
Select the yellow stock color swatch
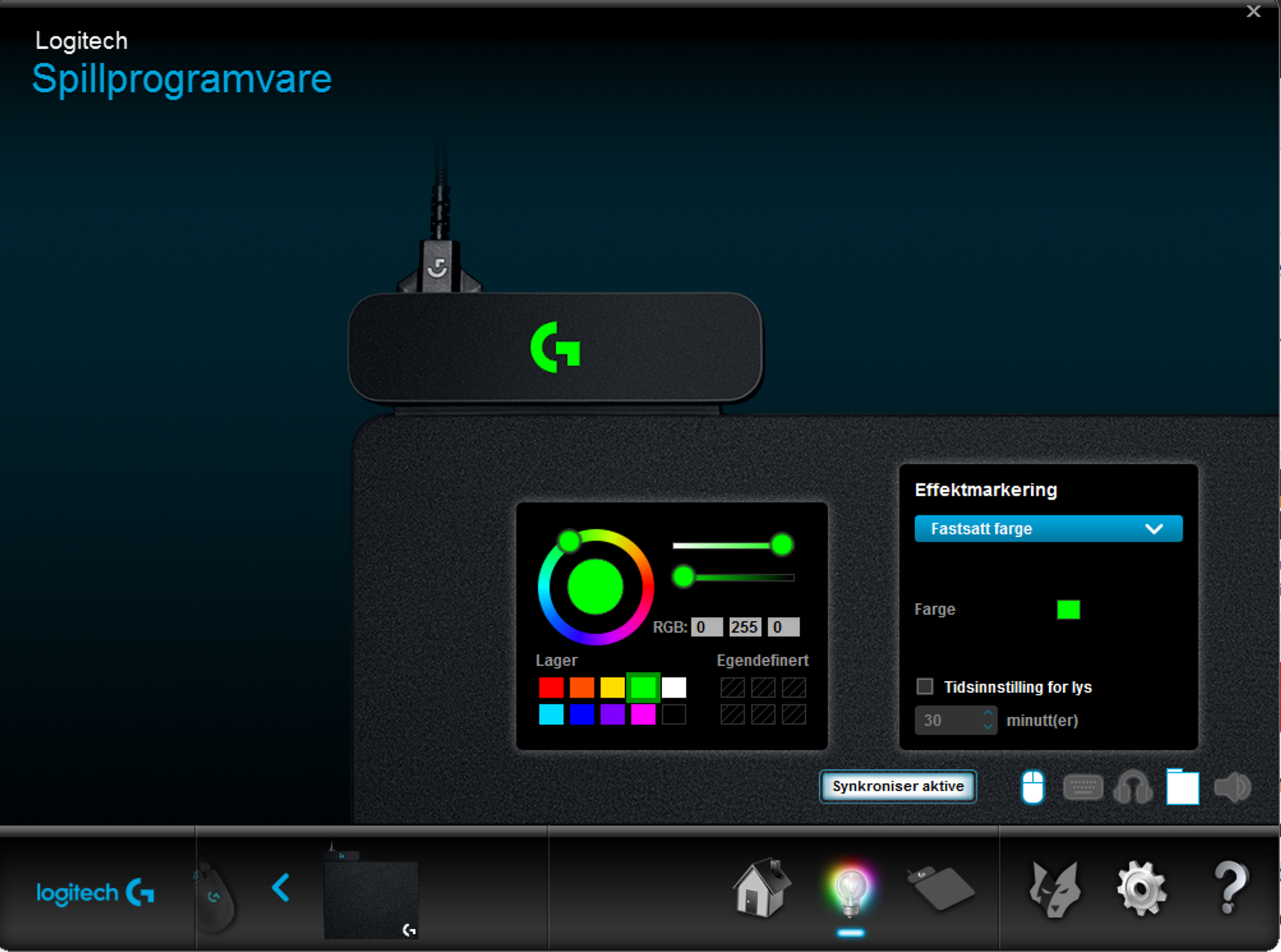click(x=612, y=687)
